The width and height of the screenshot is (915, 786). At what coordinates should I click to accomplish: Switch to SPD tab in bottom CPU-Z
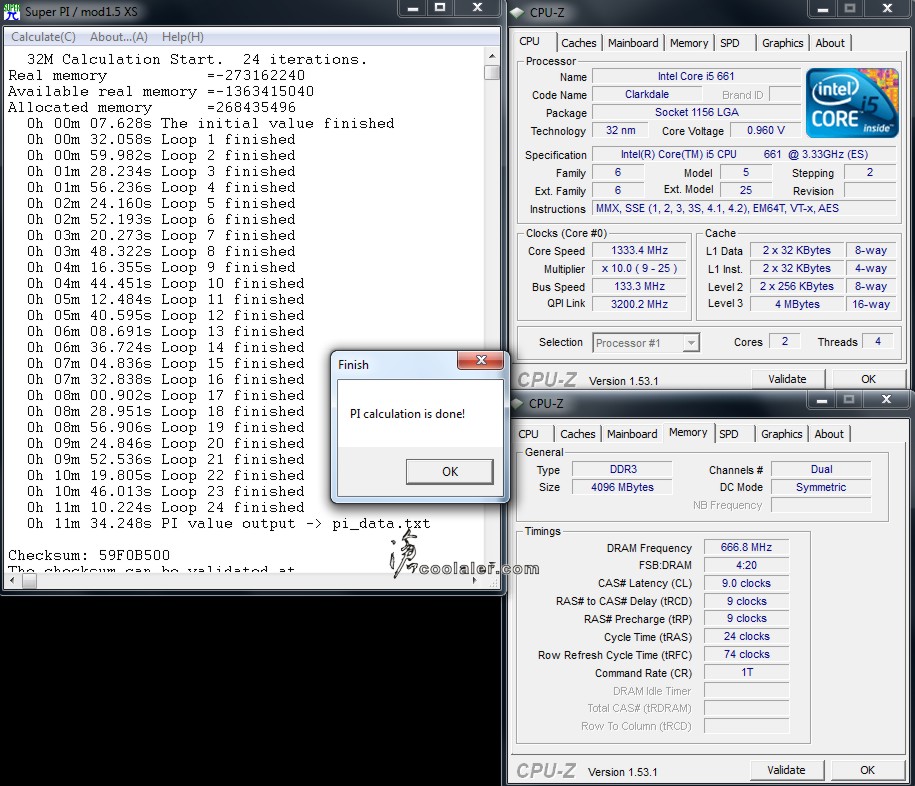728,434
